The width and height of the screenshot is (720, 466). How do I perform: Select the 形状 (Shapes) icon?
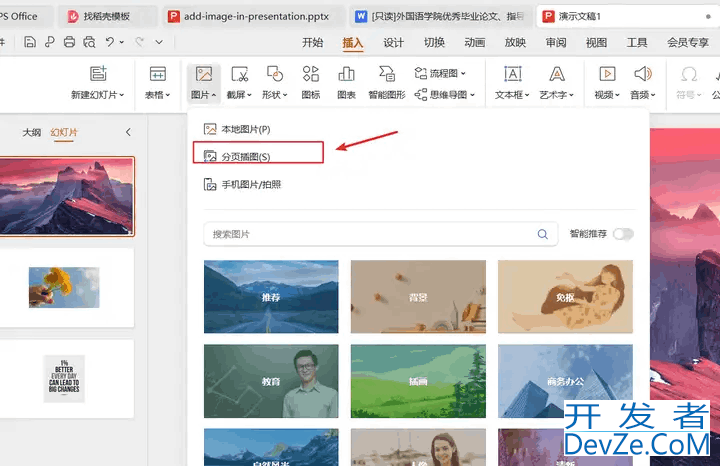(275, 75)
